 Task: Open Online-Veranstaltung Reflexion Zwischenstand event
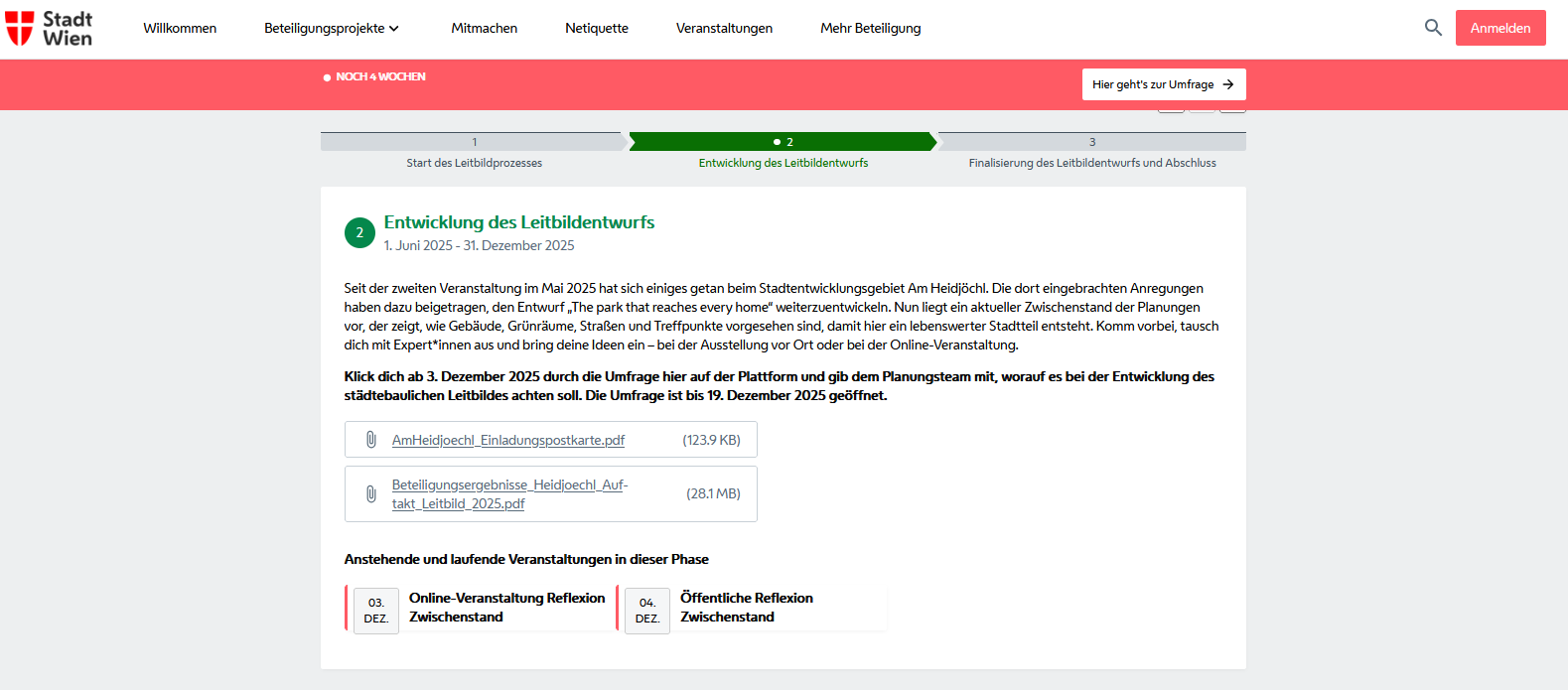pos(506,607)
